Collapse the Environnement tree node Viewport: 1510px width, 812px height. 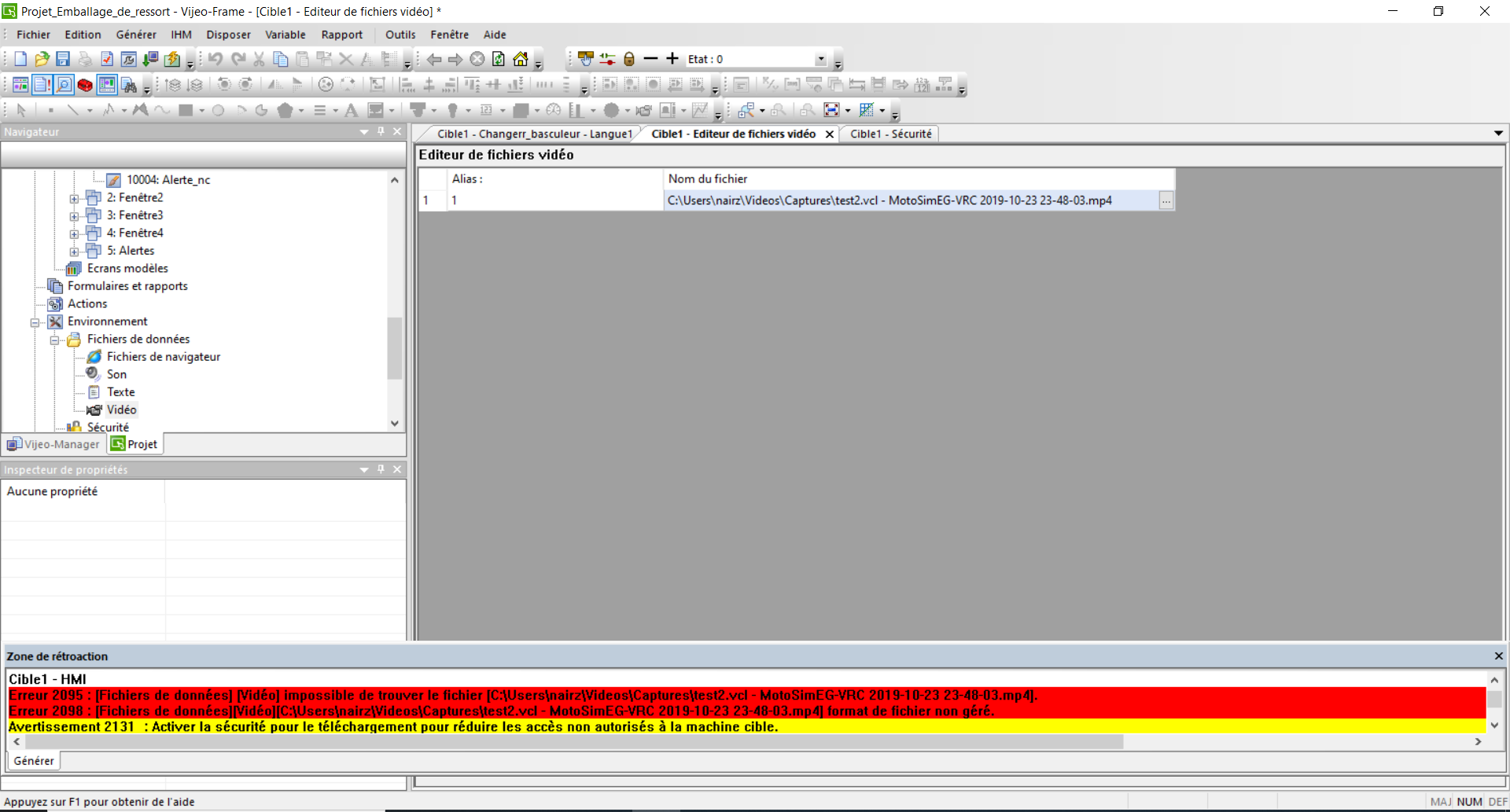tap(35, 322)
